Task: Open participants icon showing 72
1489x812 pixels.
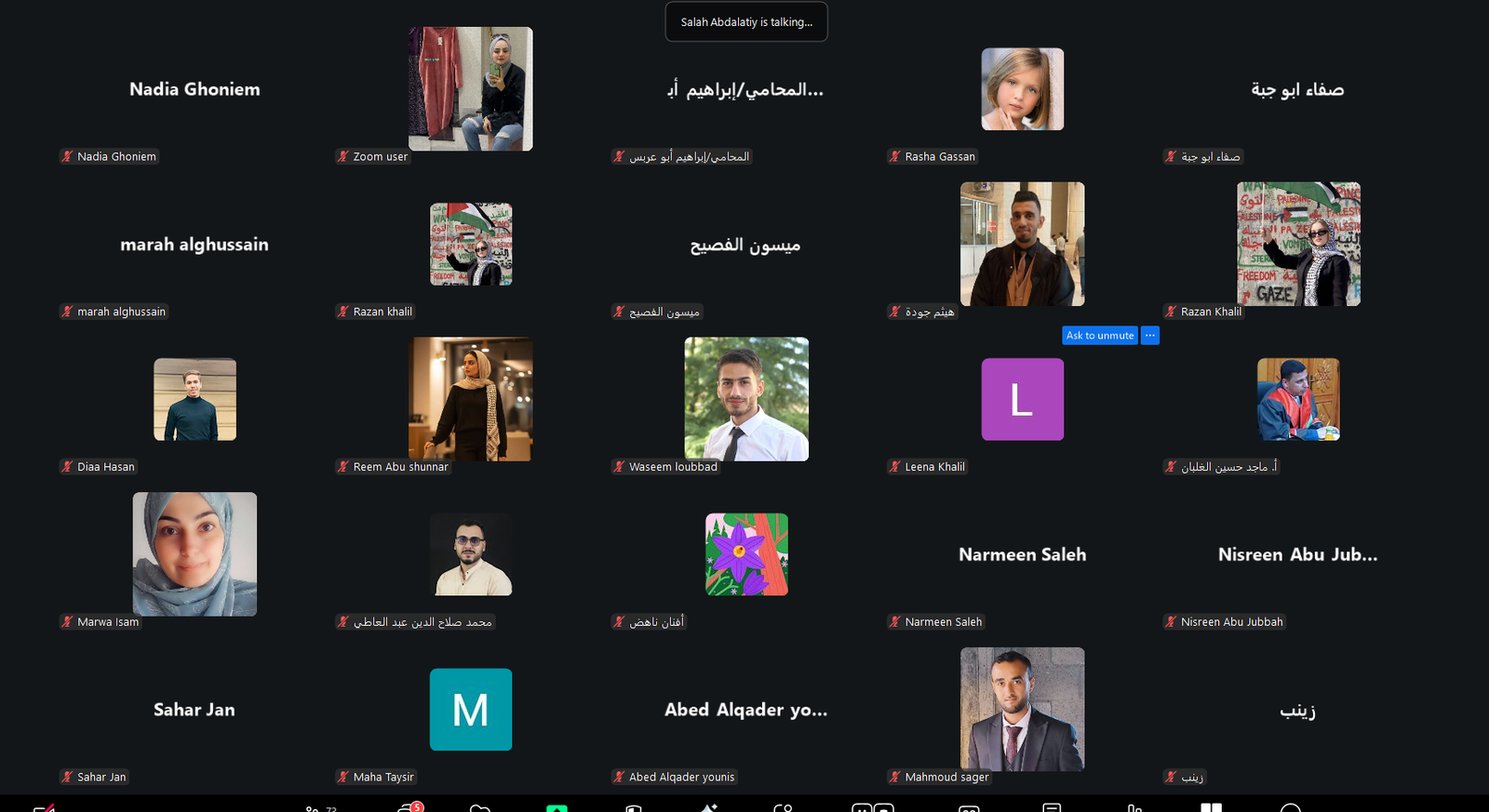Action: [320, 808]
